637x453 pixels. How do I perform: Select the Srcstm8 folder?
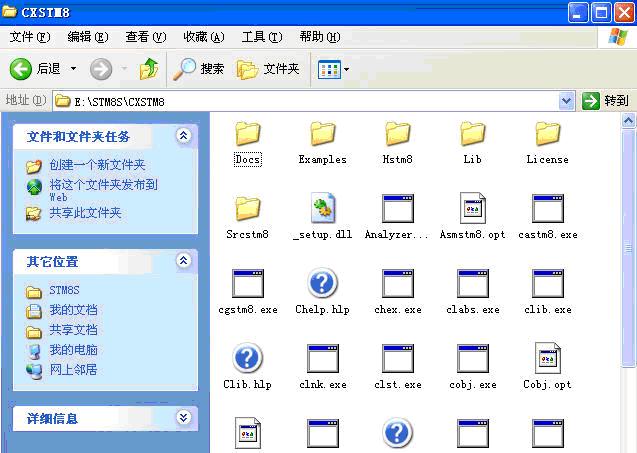click(247, 217)
